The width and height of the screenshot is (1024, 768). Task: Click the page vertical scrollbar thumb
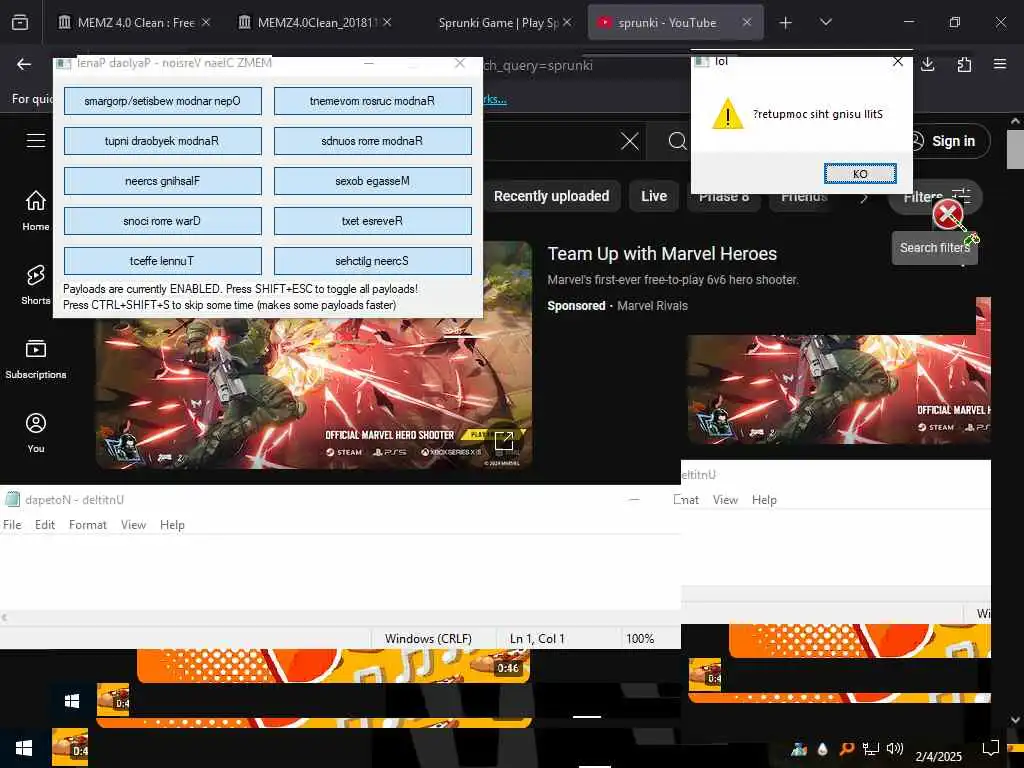pos(1015,149)
